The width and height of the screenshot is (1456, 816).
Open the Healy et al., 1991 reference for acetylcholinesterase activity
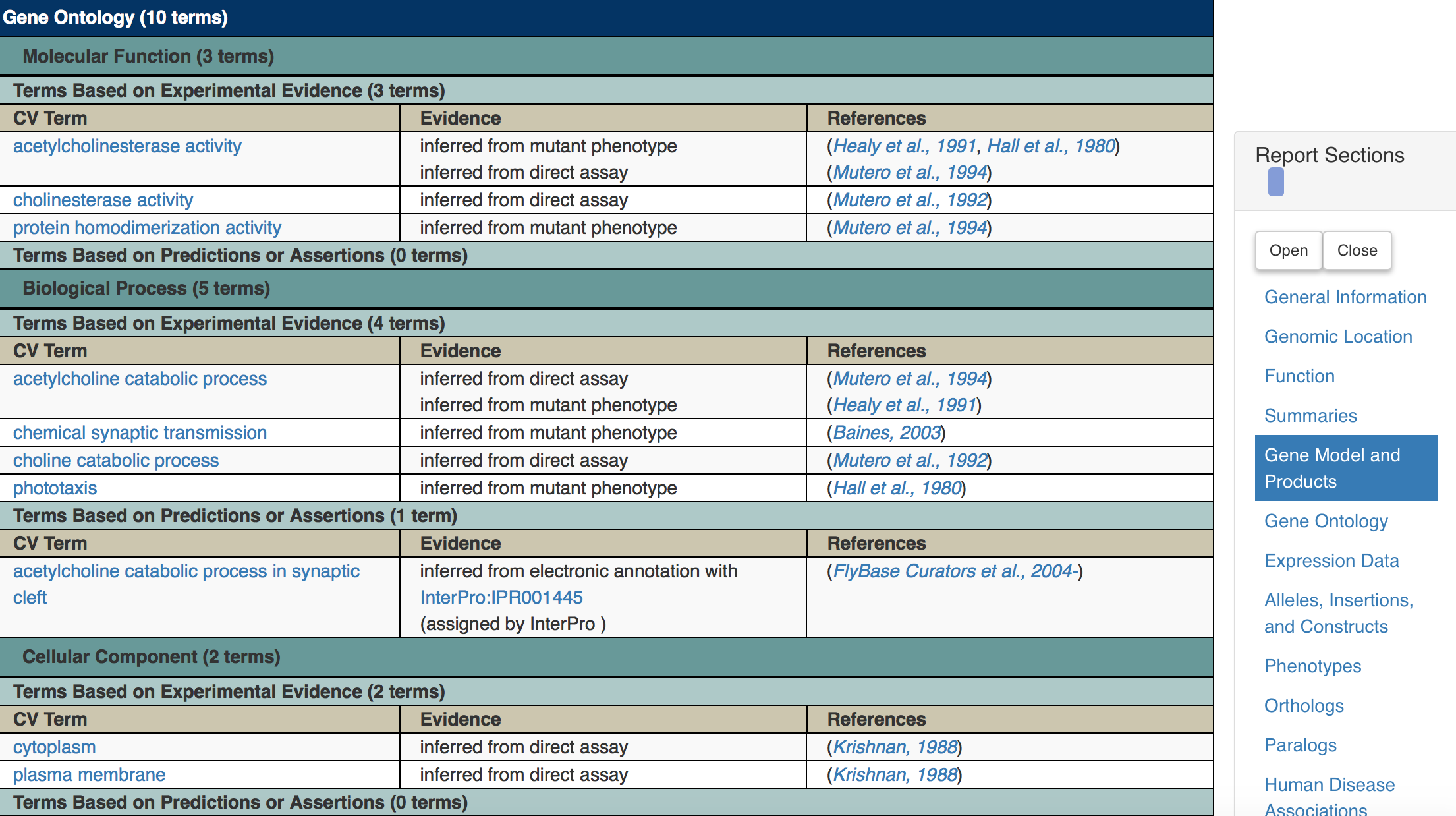905,146
